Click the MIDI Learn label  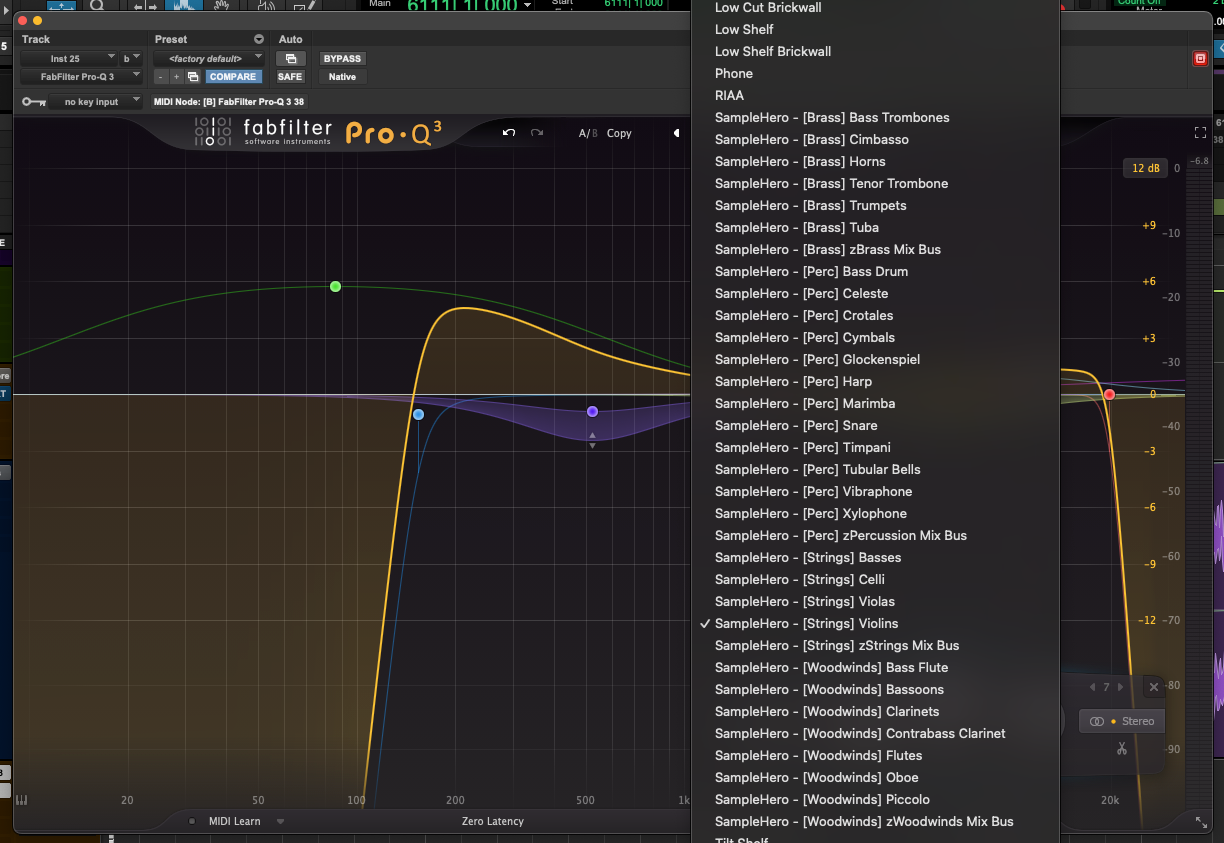(x=234, y=822)
